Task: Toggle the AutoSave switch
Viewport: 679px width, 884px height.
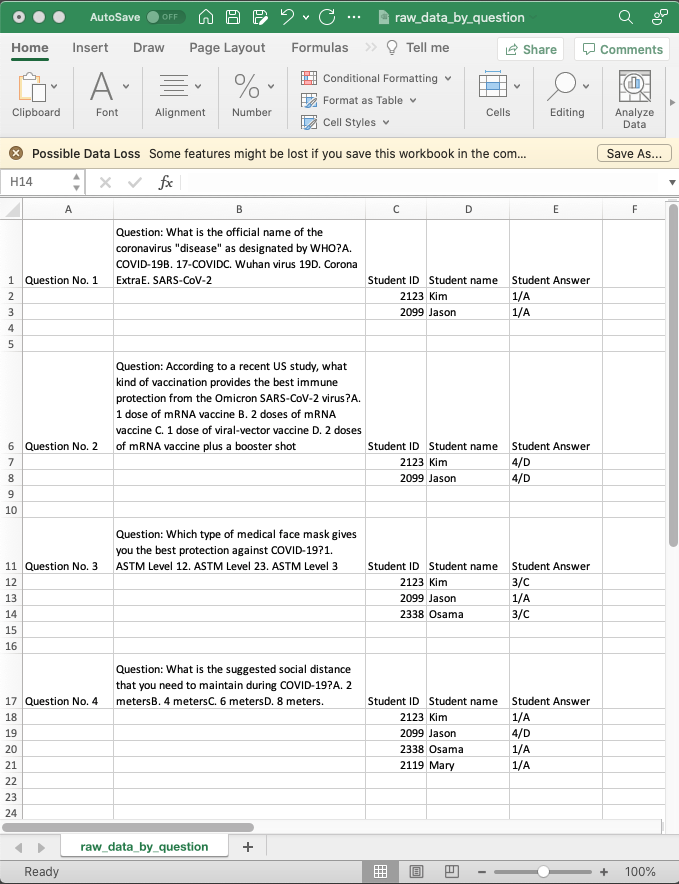Action: pos(166,17)
